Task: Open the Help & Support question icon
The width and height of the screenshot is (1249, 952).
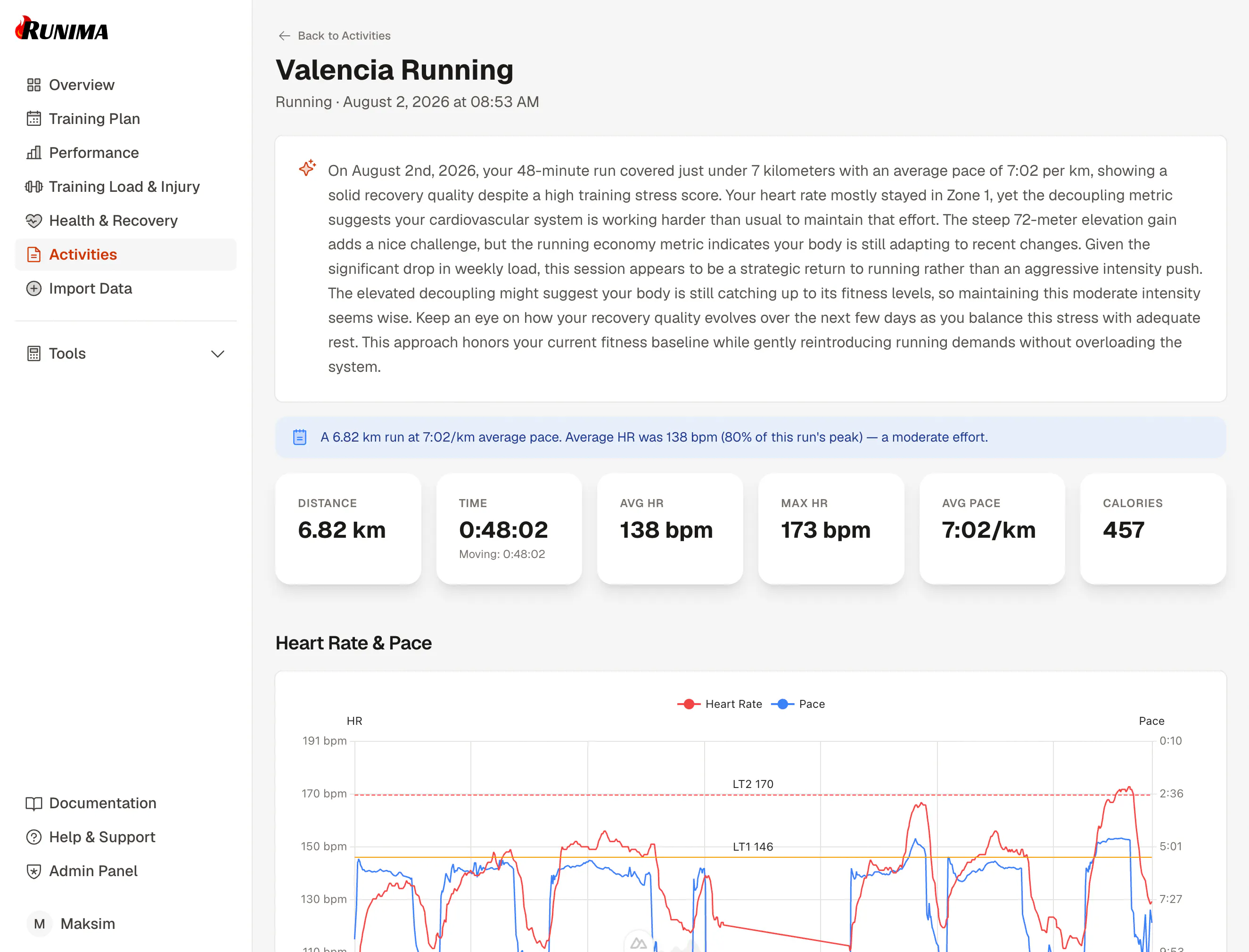Action: pos(34,837)
